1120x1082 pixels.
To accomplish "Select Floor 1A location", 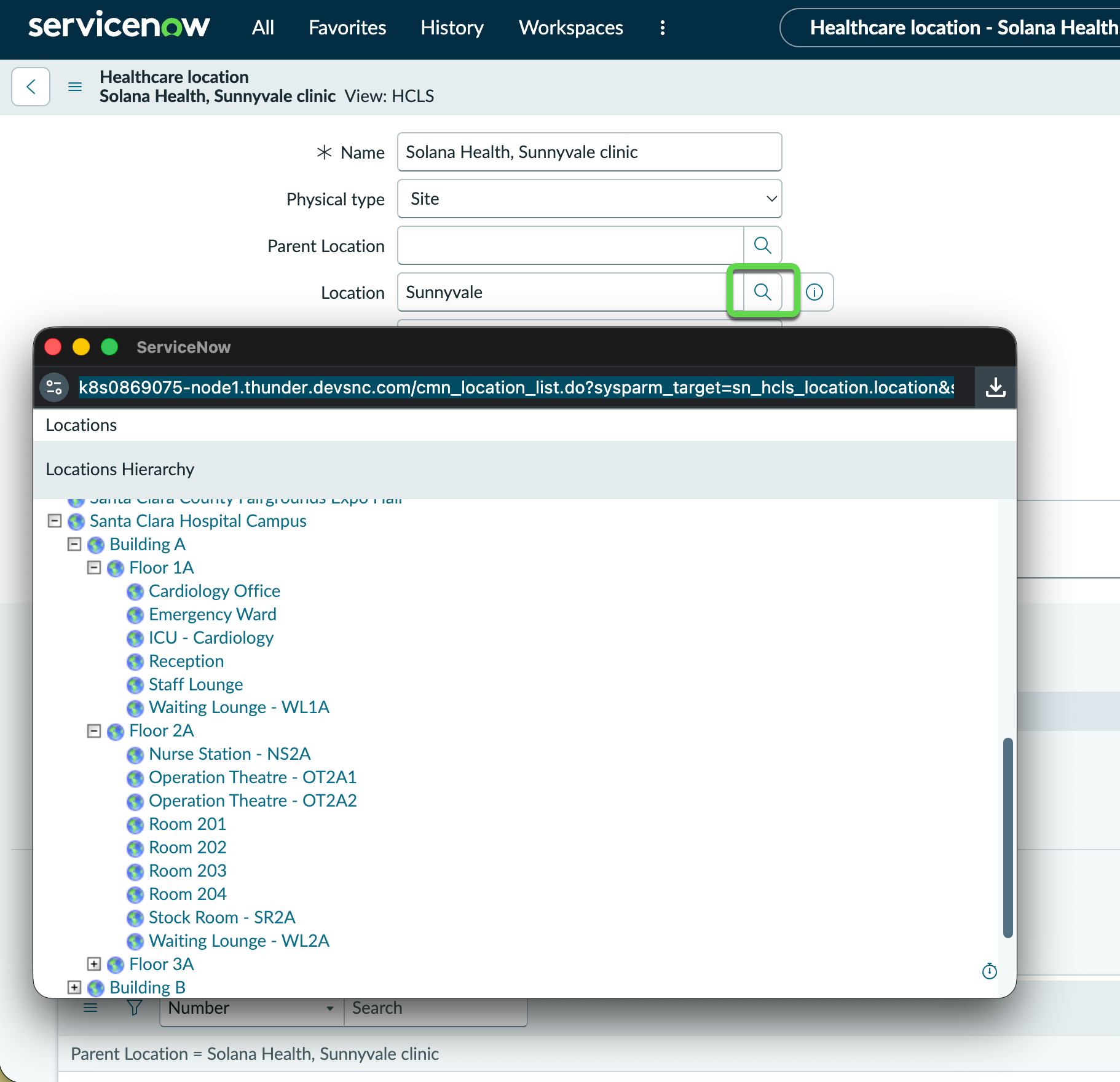I will (162, 567).
